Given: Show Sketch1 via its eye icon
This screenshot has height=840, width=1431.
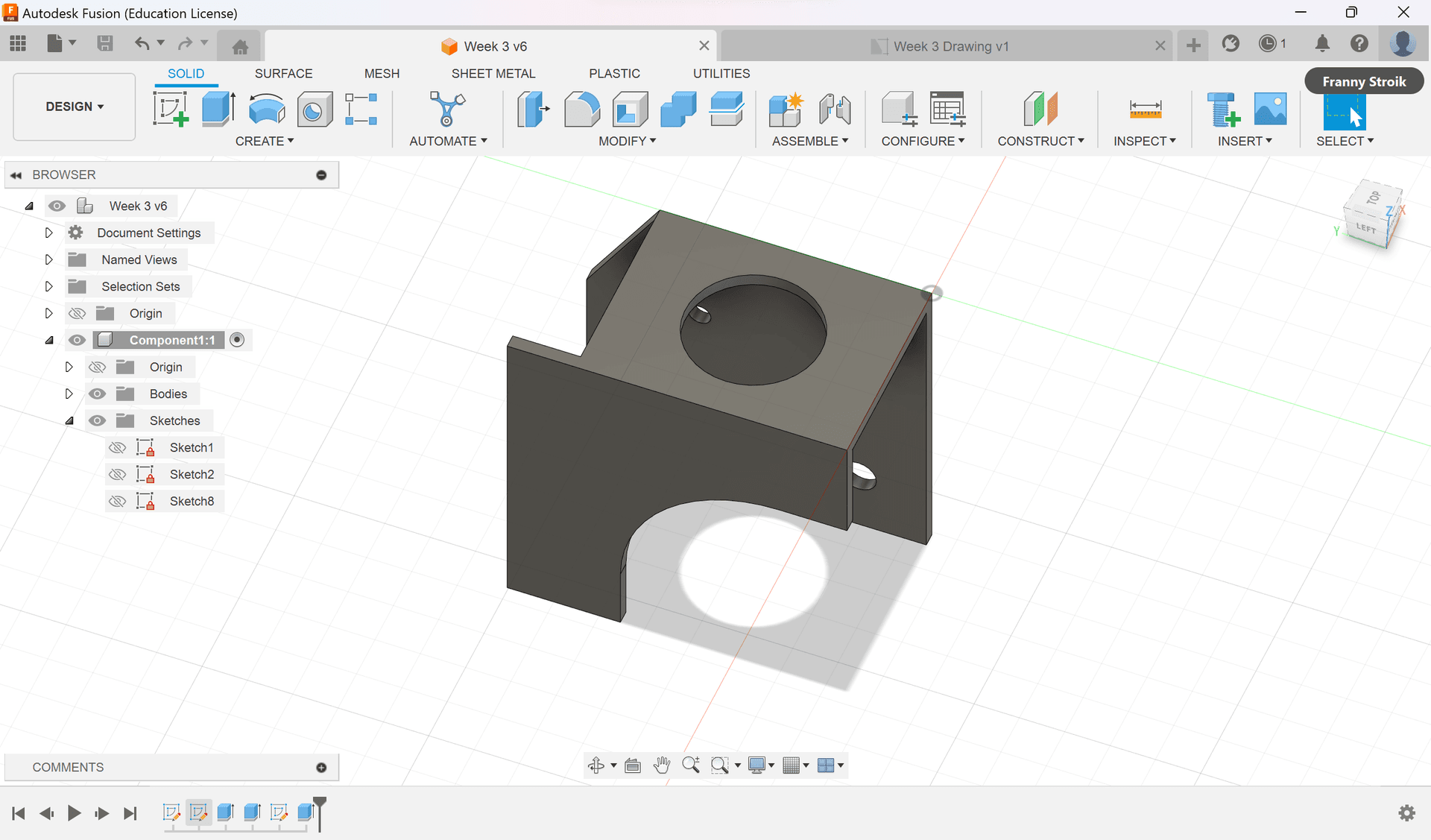Looking at the screenshot, I should (x=118, y=447).
